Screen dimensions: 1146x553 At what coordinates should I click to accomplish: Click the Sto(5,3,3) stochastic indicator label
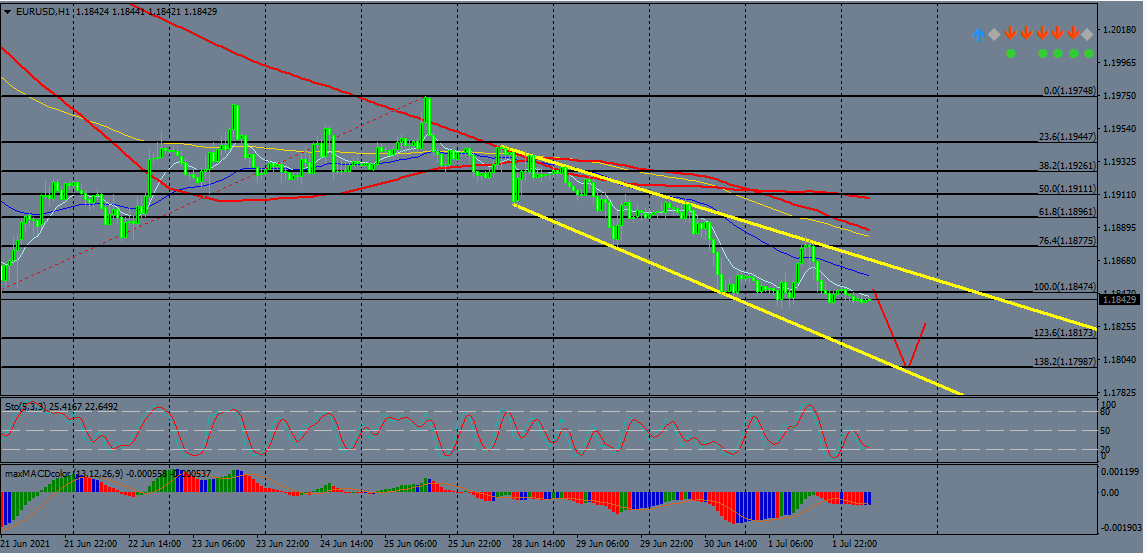point(62,407)
